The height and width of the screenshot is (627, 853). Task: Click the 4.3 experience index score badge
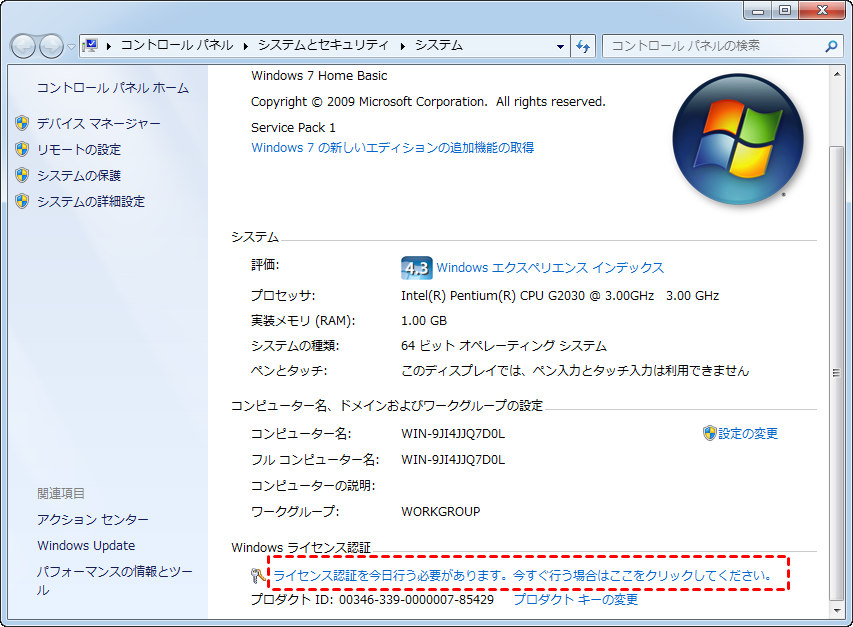pyautogui.click(x=417, y=268)
